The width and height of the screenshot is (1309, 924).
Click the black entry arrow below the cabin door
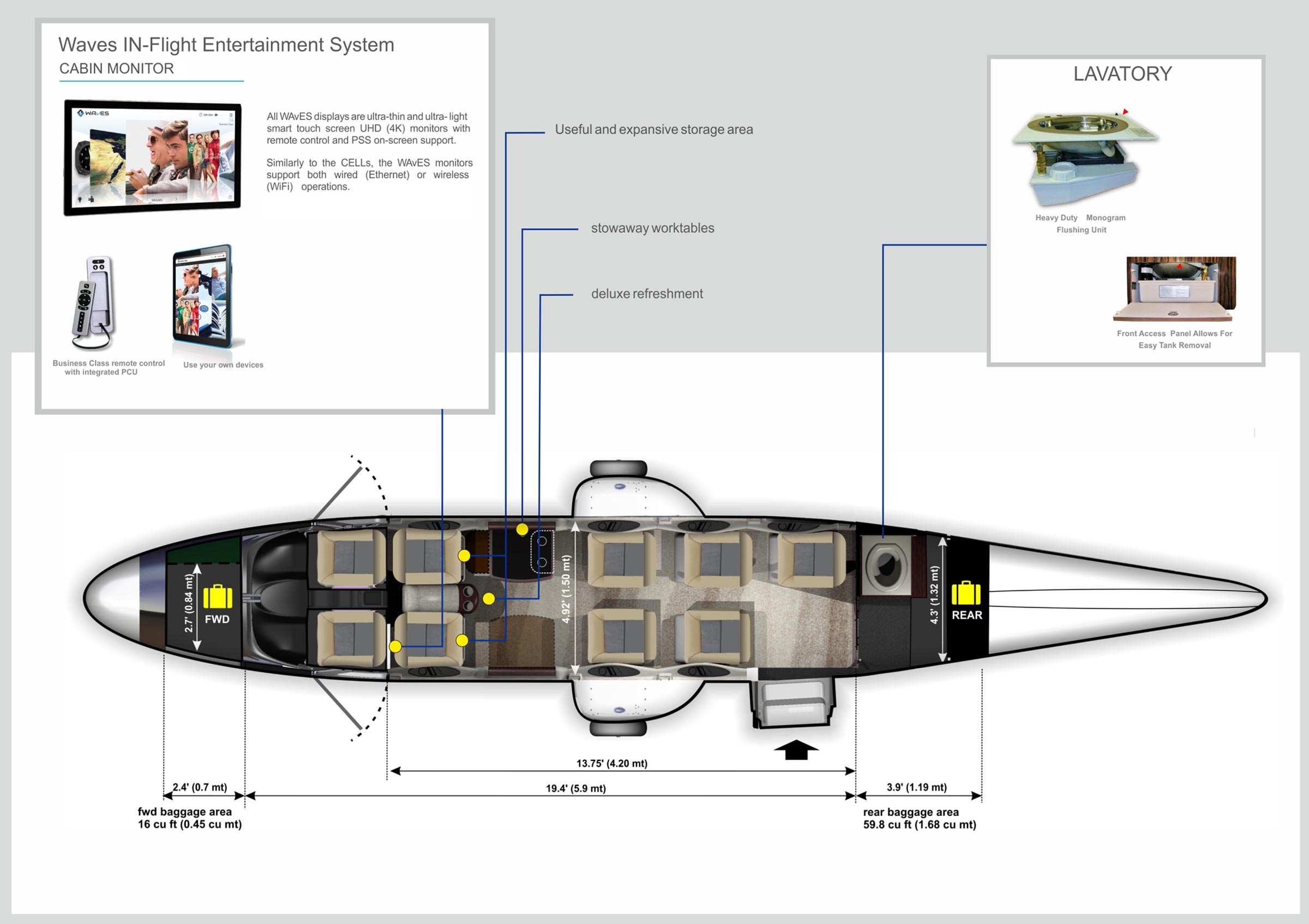tap(796, 749)
